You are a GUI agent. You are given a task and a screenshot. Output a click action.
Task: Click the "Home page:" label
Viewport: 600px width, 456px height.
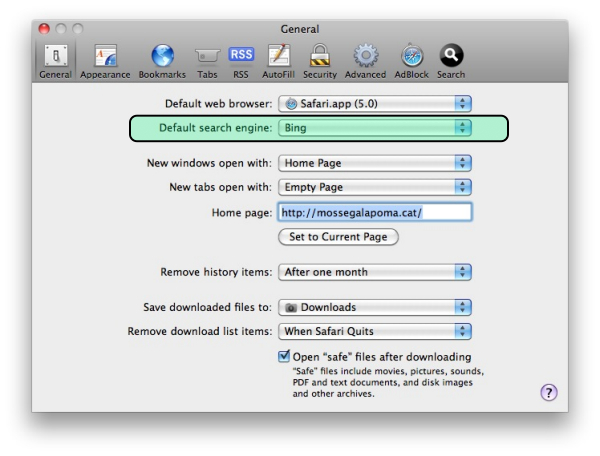tap(242, 213)
